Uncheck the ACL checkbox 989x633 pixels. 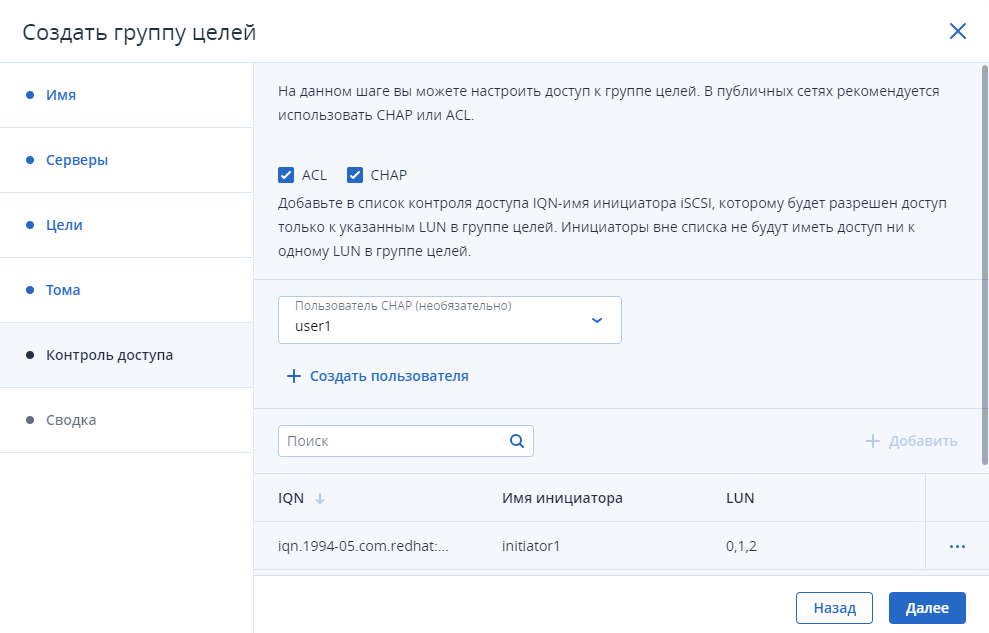pos(286,175)
